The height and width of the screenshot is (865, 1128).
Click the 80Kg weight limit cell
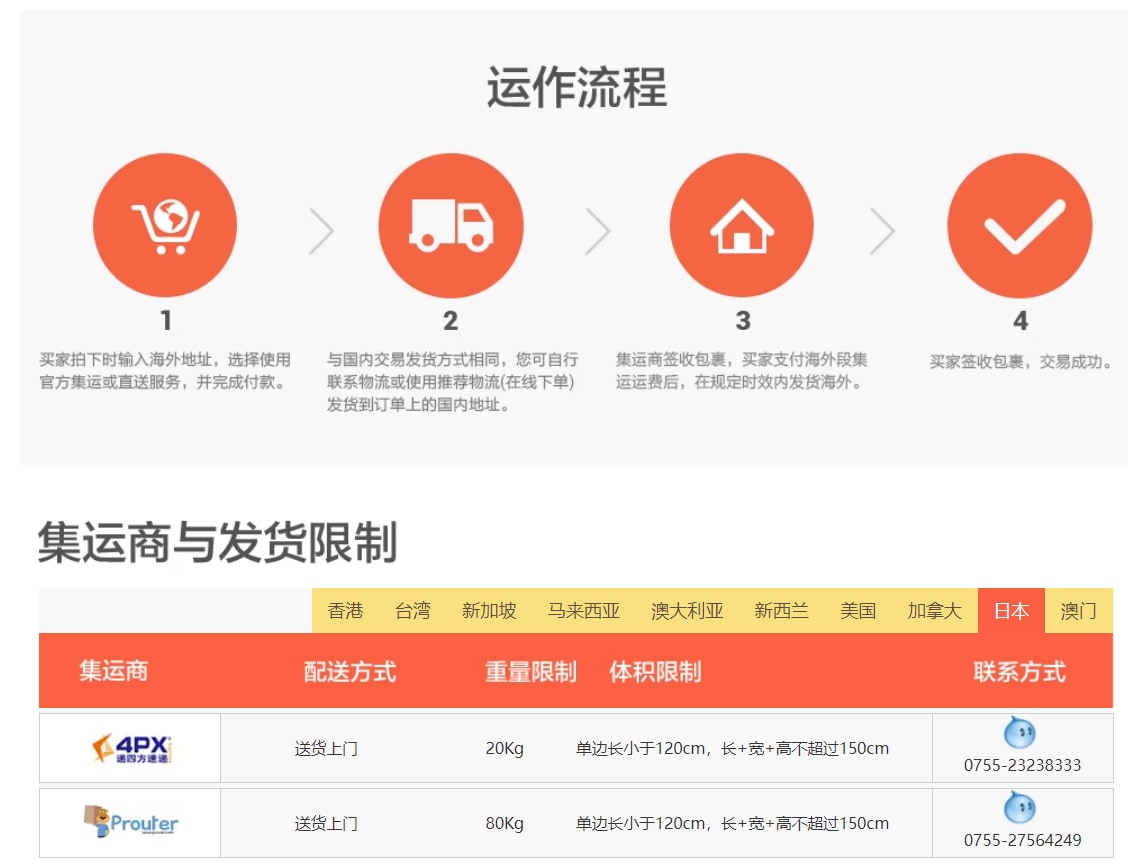504,823
